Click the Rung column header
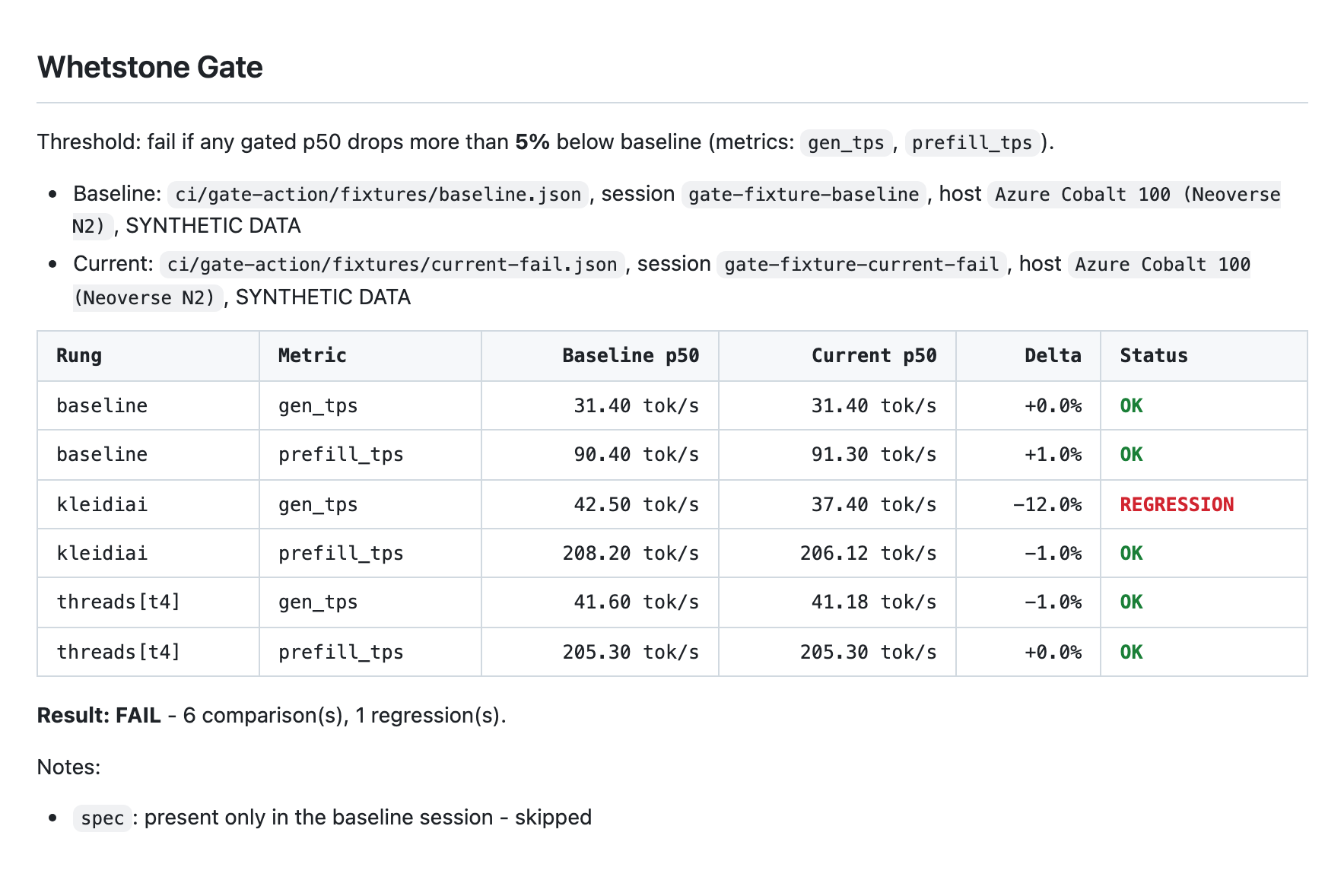This screenshot has width=1344, height=896. pyautogui.click(x=79, y=355)
